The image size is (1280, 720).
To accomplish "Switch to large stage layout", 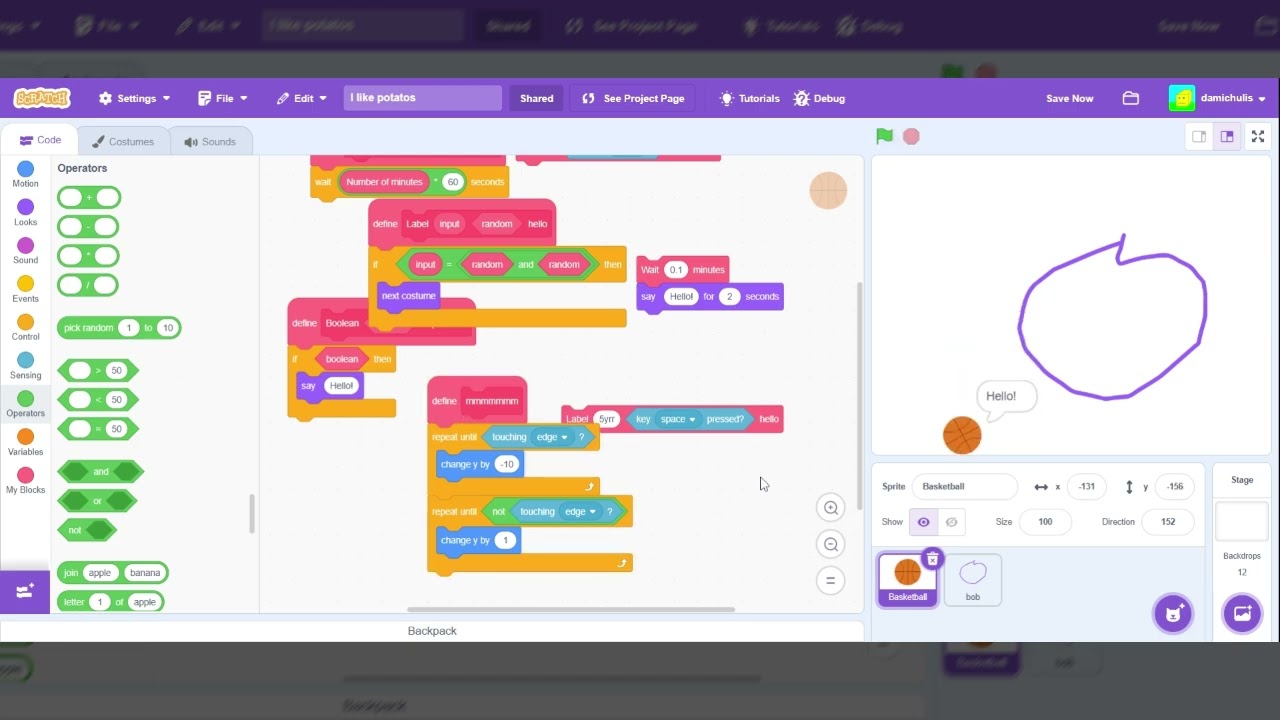I will [1227, 137].
